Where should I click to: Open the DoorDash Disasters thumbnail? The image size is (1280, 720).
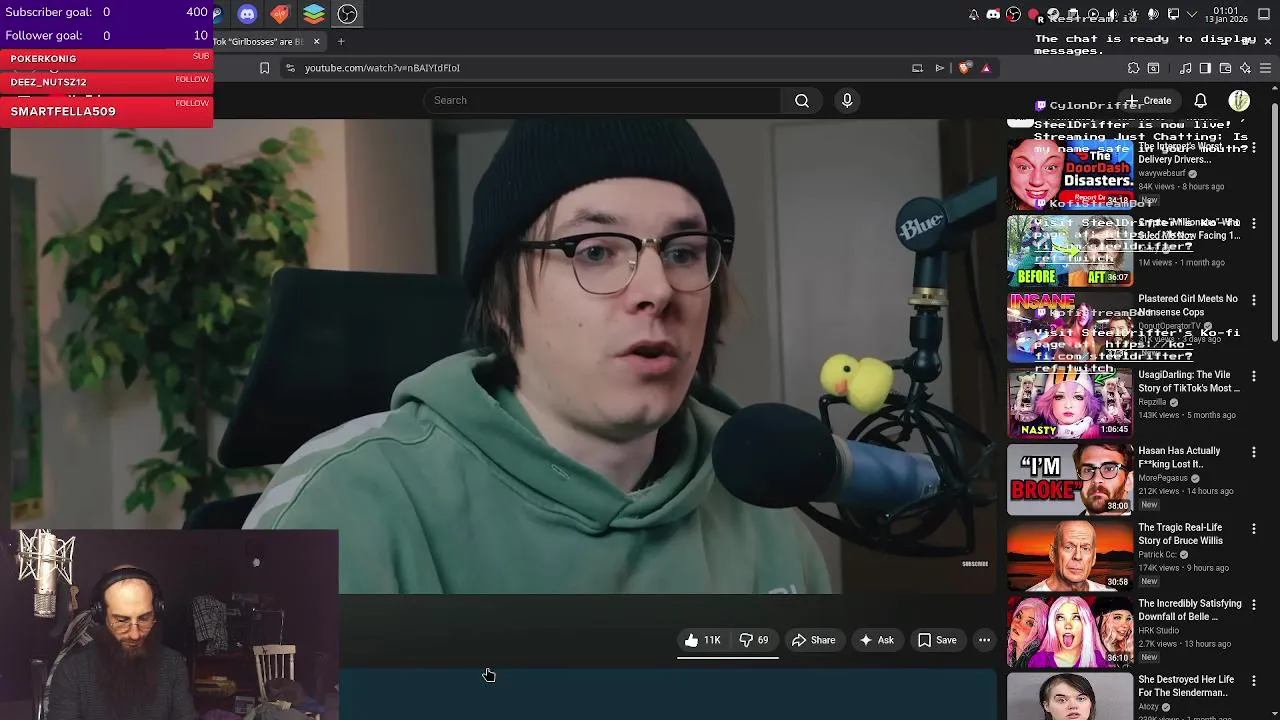tap(1070, 173)
